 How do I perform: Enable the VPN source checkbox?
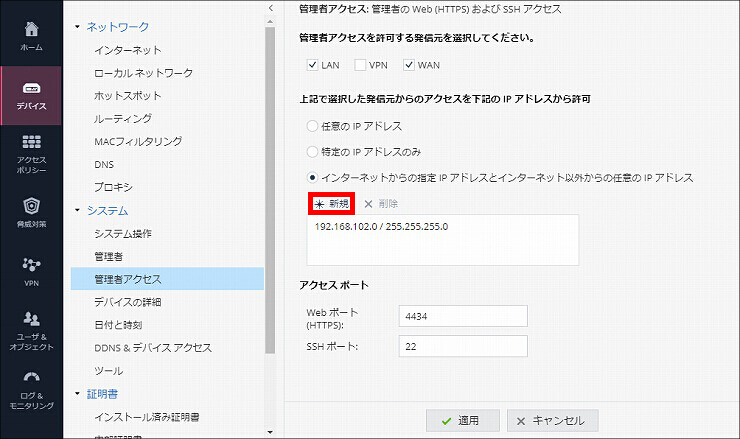click(360, 65)
